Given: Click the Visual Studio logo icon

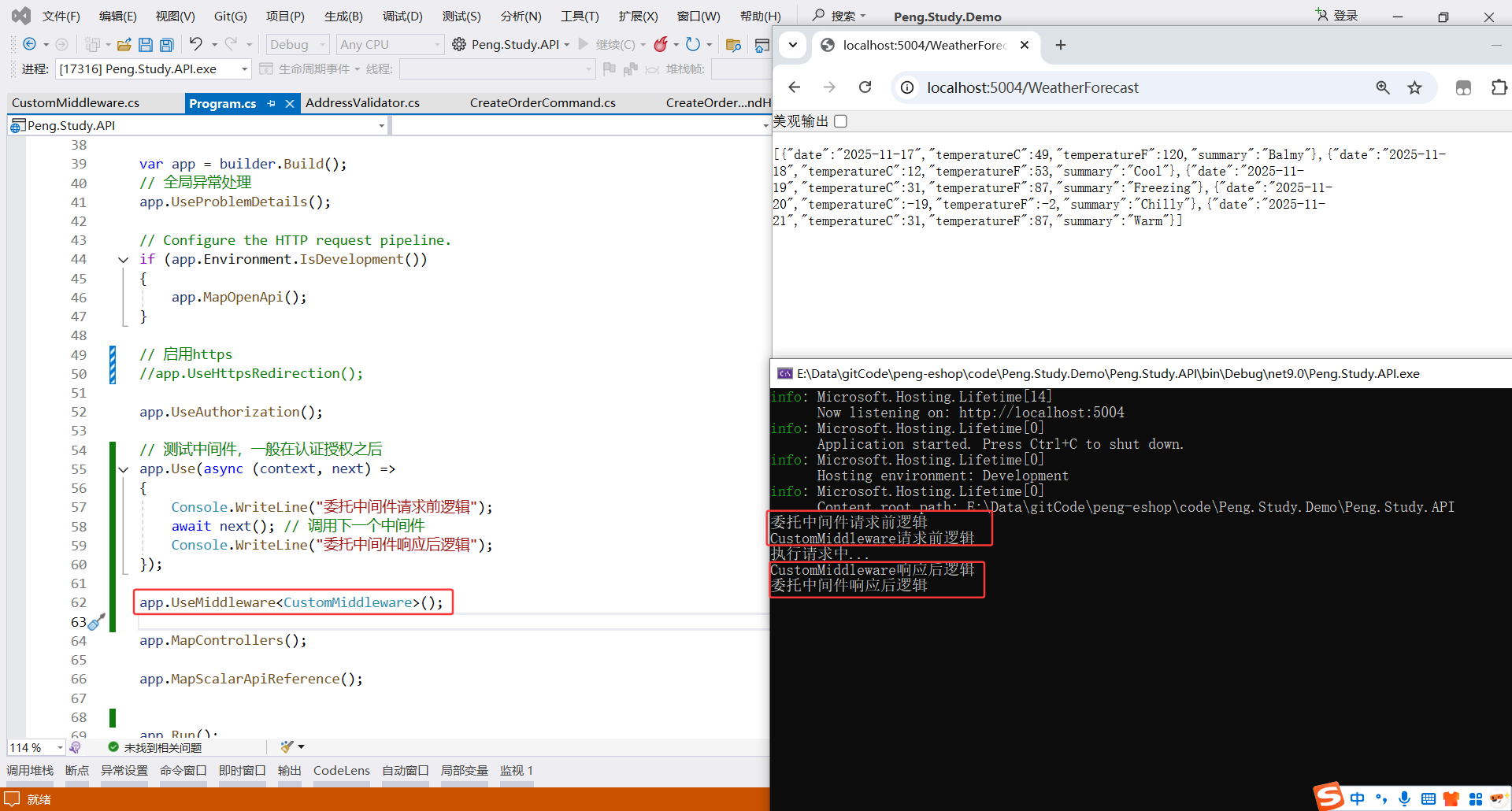Looking at the screenshot, I should tap(21, 16).
